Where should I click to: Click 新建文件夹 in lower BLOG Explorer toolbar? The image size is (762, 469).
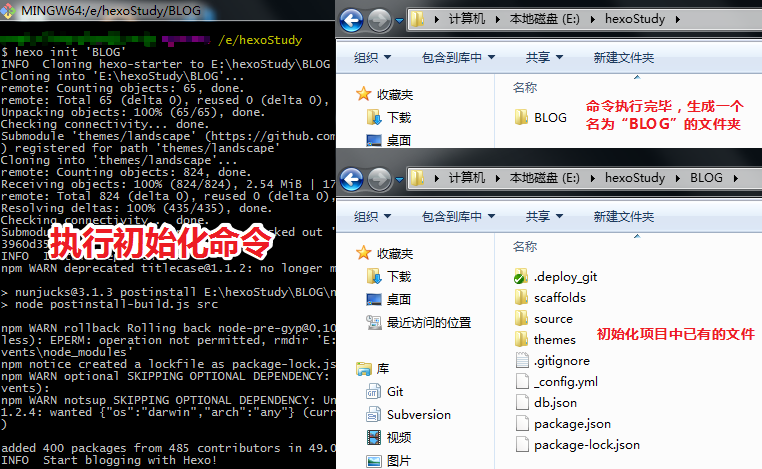pos(623,216)
